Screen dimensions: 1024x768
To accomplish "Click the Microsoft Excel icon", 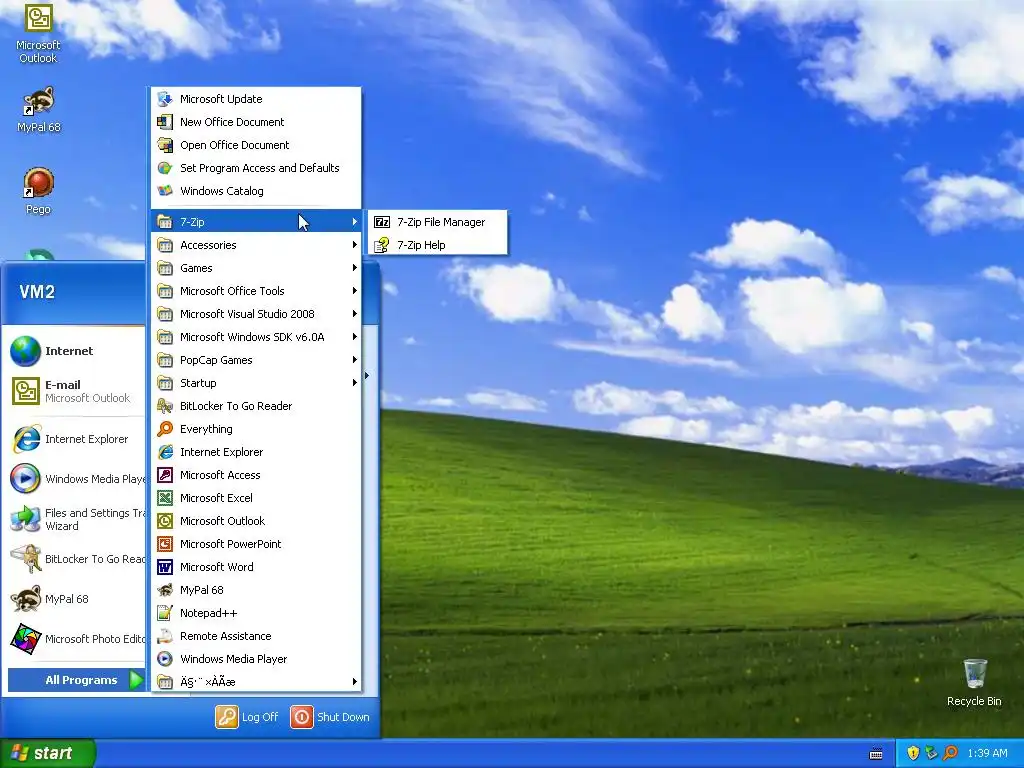I will pos(165,498).
